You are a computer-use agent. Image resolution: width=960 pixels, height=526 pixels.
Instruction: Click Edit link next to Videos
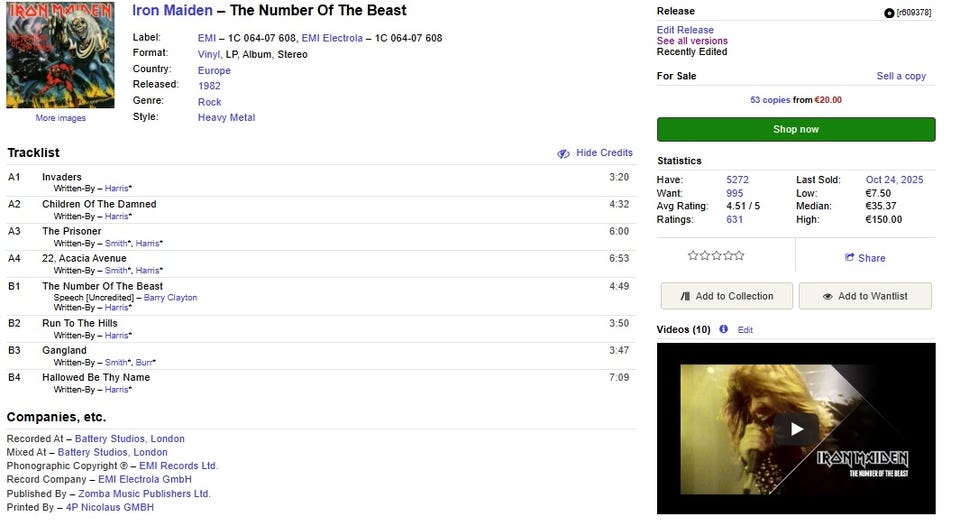tap(745, 330)
